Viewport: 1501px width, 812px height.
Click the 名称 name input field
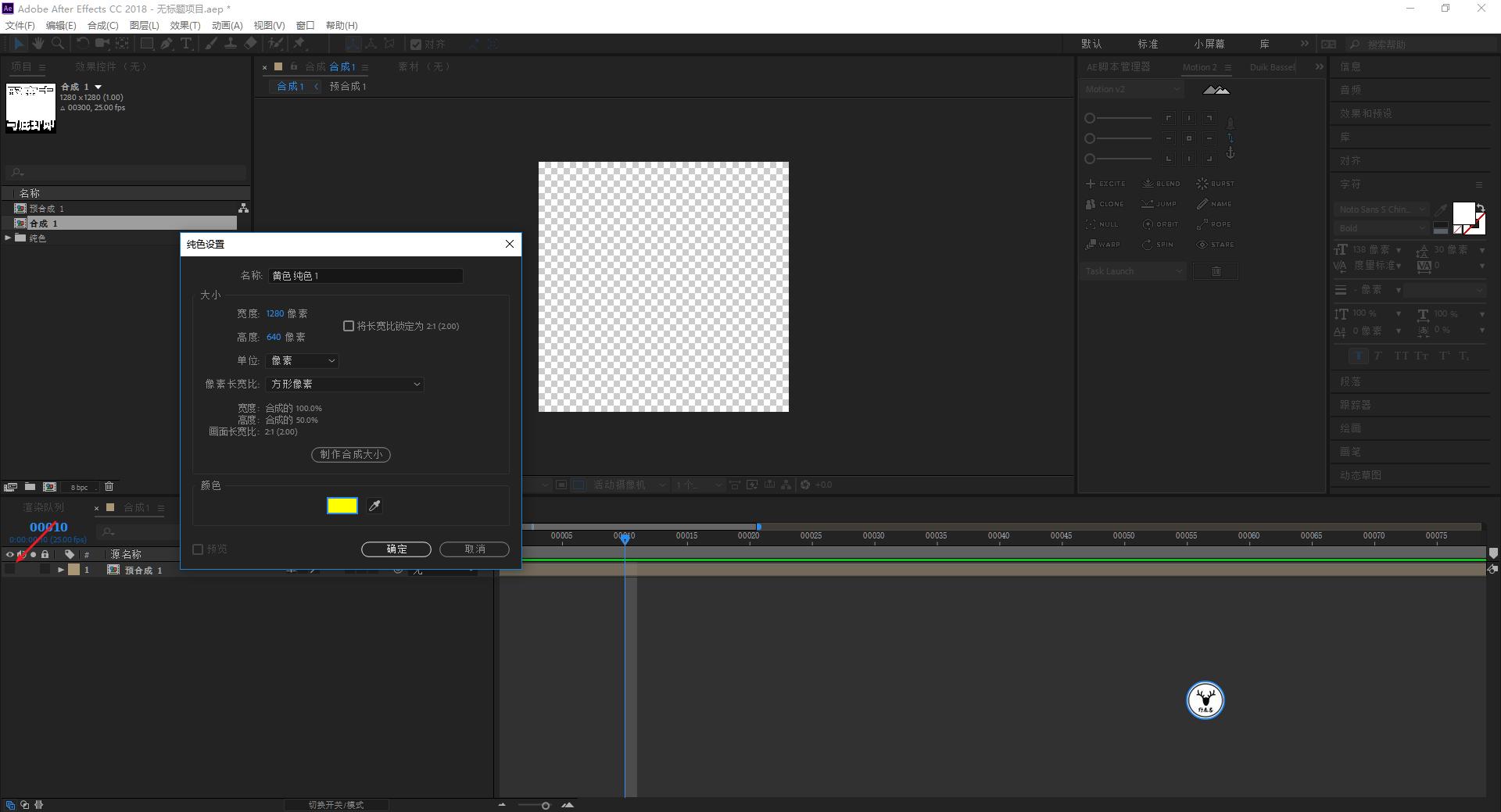point(365,276)
